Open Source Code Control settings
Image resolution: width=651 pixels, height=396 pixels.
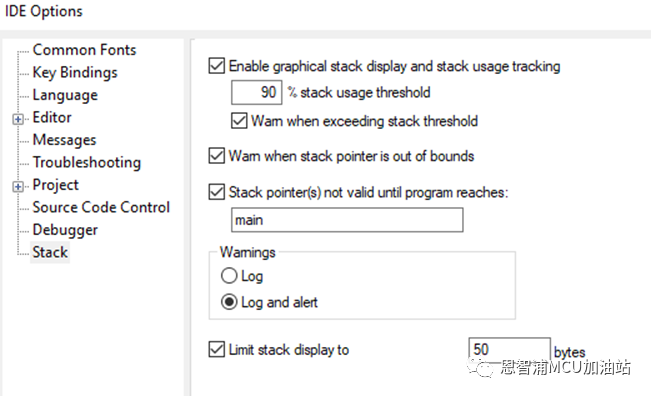pos(101,207)
